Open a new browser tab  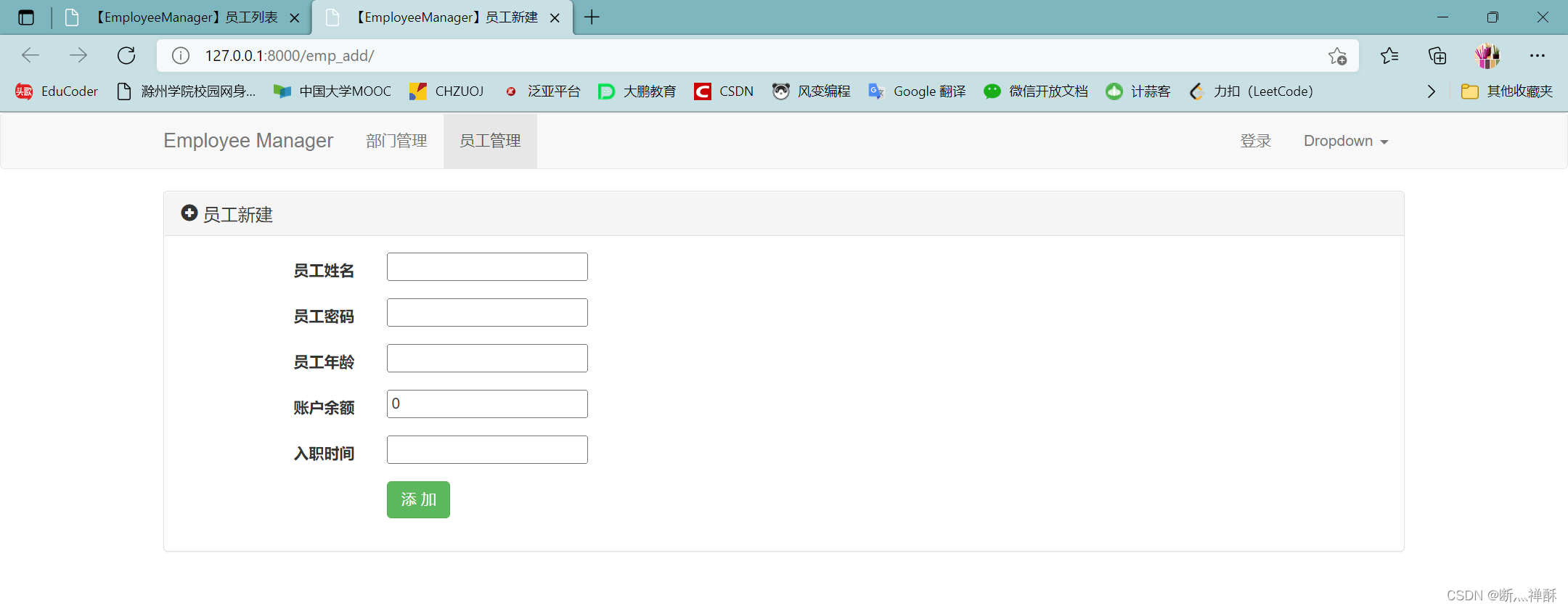(592, 17)
